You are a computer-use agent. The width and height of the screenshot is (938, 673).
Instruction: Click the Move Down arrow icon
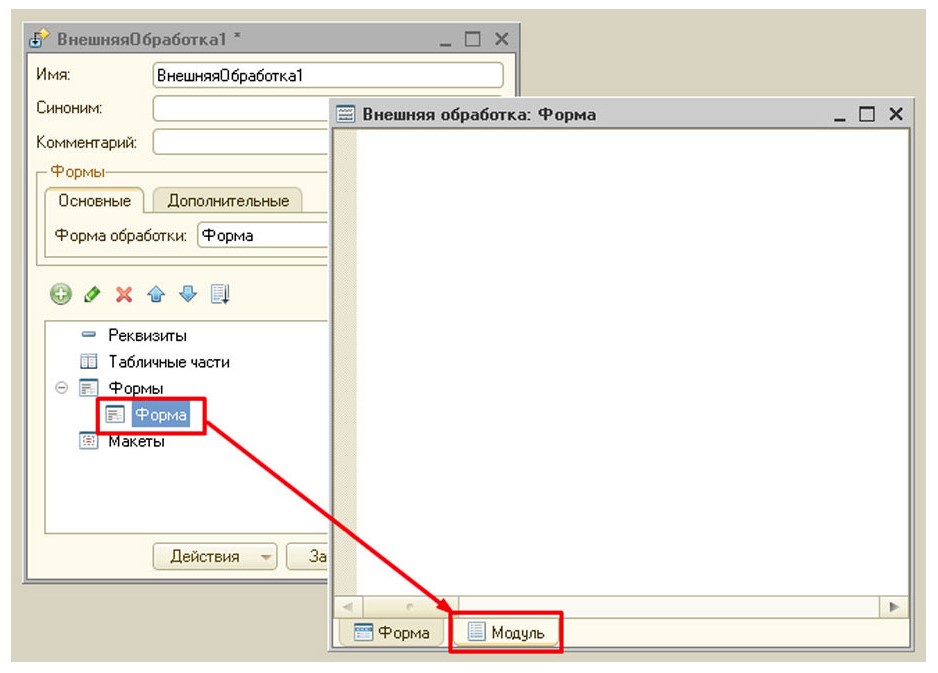[188, 294]
